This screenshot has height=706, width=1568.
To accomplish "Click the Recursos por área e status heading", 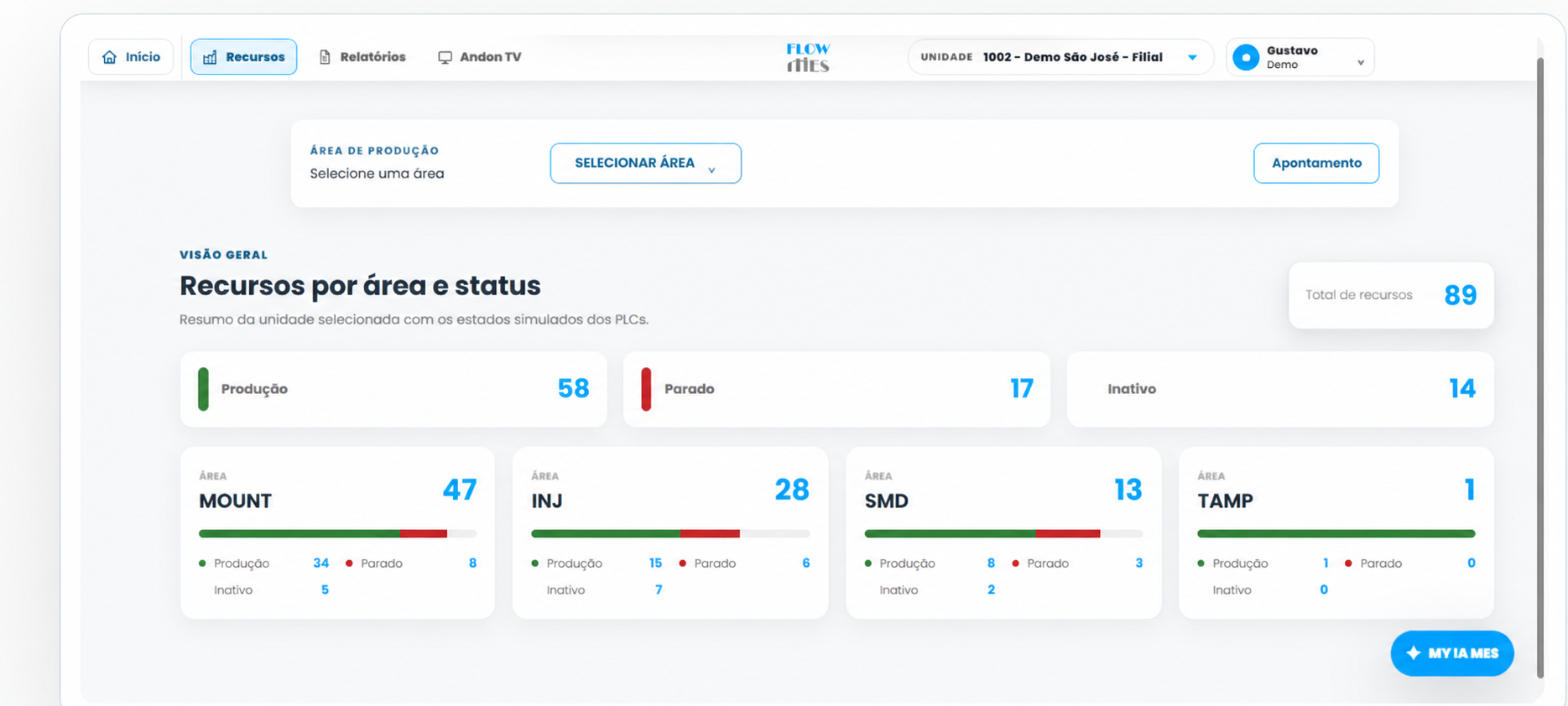I will (360, 286).
